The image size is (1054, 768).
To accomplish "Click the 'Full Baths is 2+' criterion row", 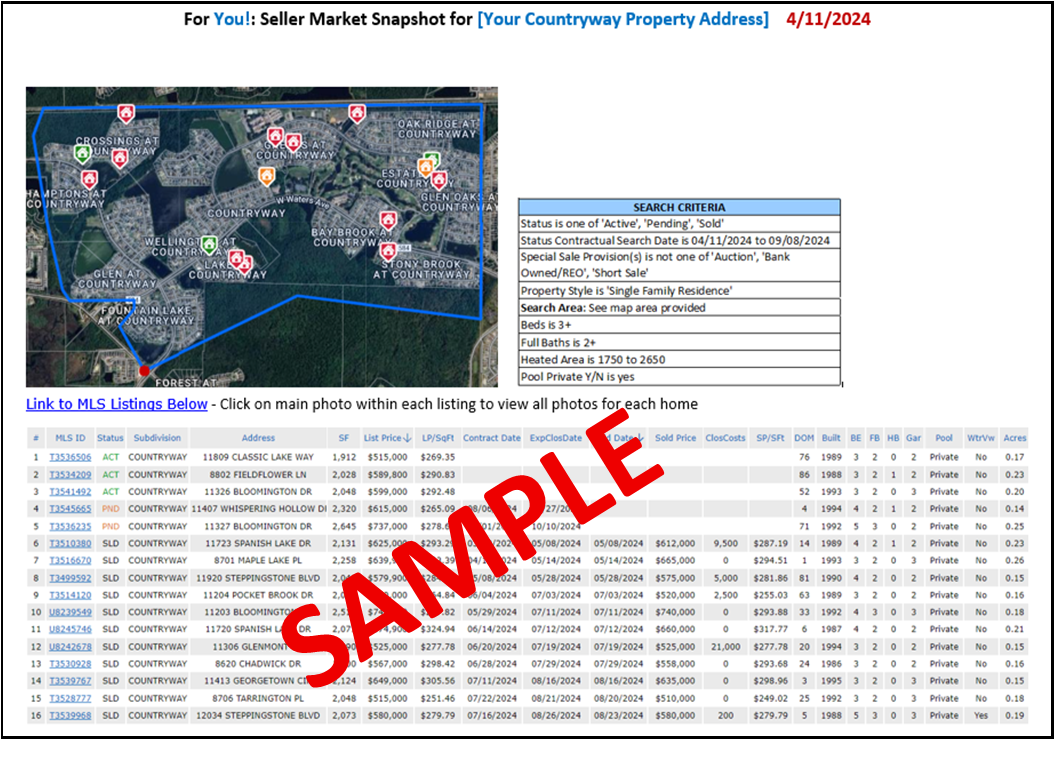I will (679, 343).
